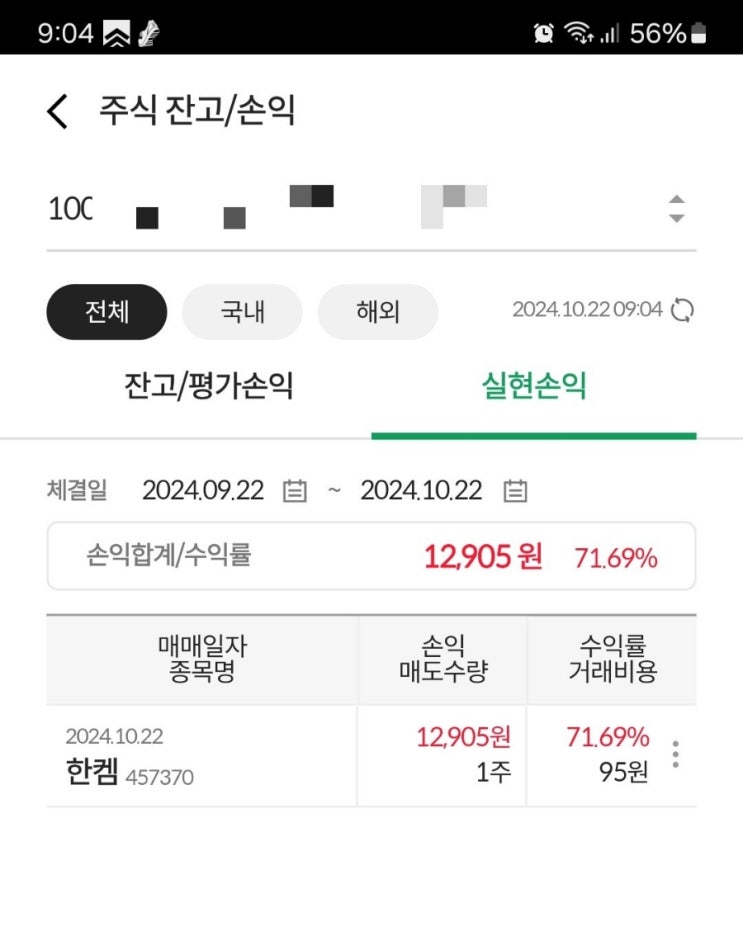Tap the back arrow icon
Viewport: 743px width, 941px height.
[x=57, y=111]
